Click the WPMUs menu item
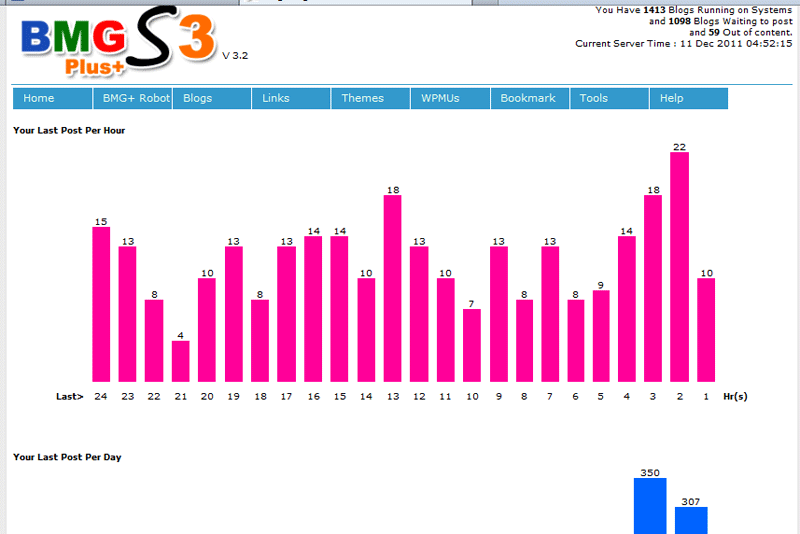The width and height of the screenshot is (800, 534). click(x=450, y=98)
